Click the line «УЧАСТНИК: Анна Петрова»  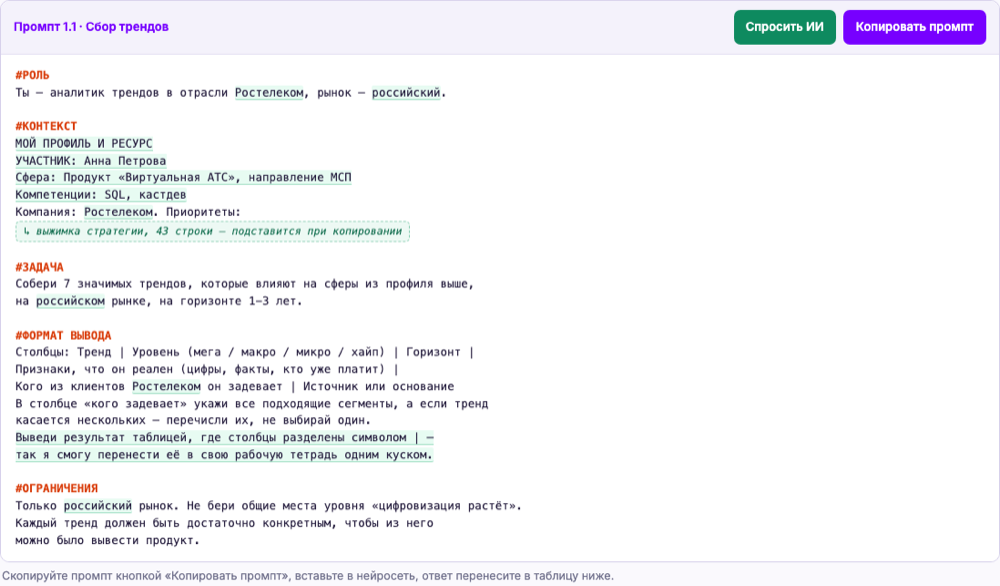coord(91,161)
